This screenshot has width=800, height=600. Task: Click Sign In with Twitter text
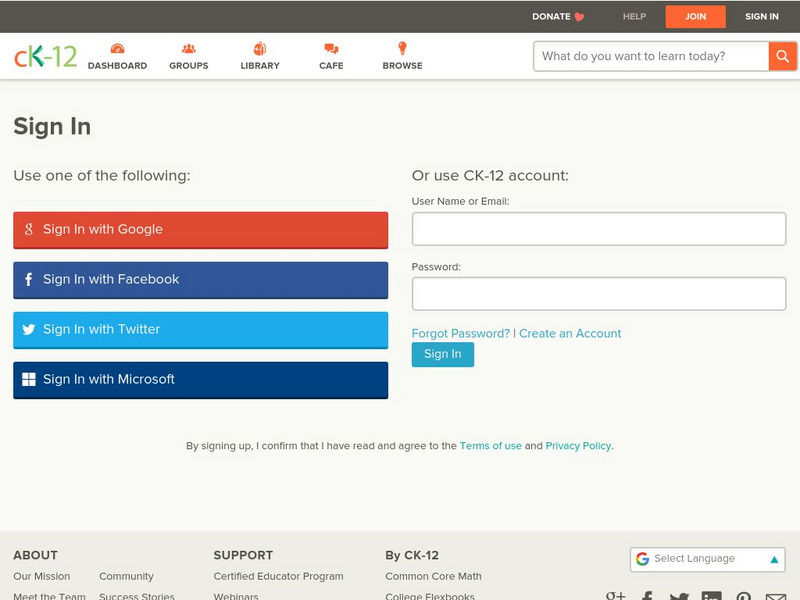pyautogui.click(x=101, y=330)
